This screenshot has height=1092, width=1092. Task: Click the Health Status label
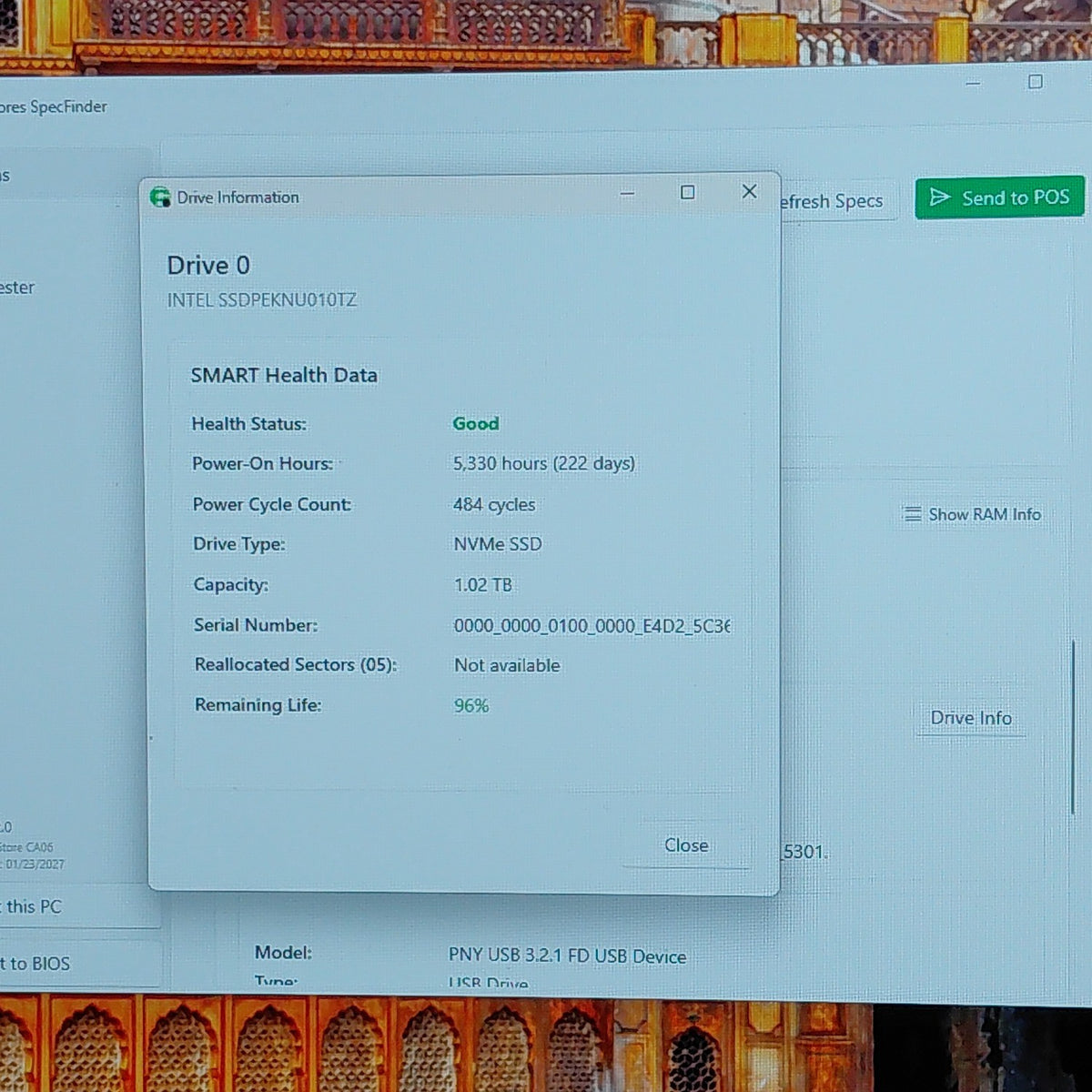pos(248,423)
